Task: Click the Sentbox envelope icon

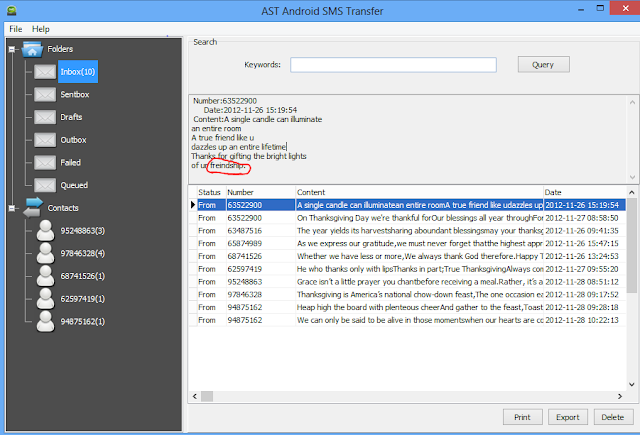Action: tap(45, 95)
